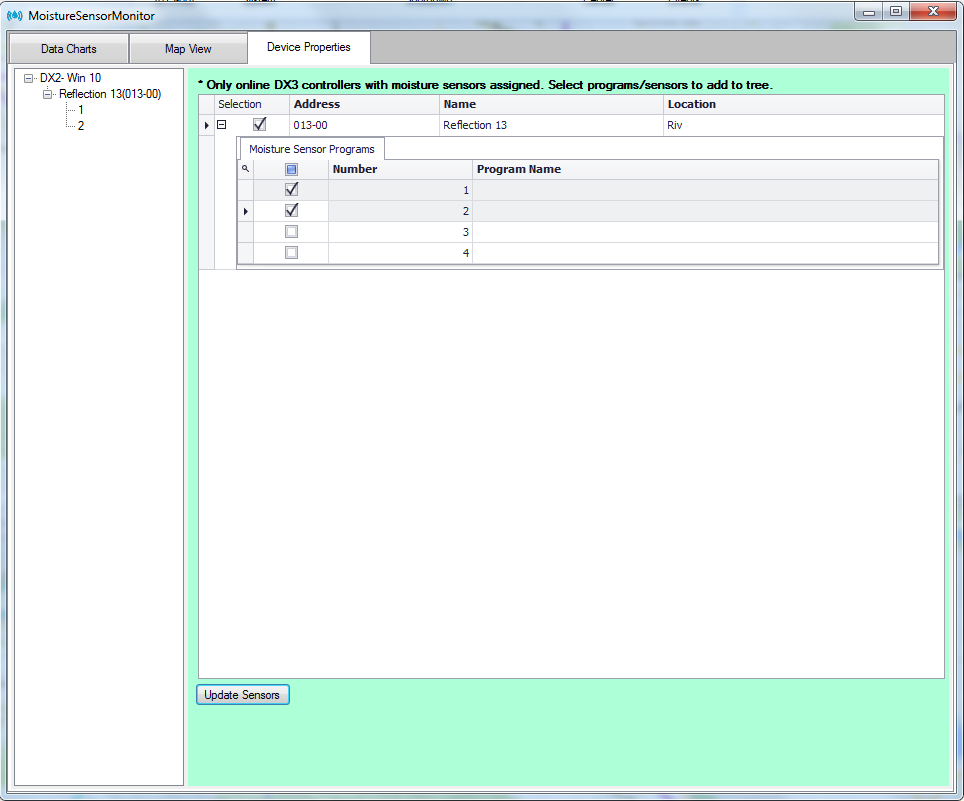
Task: Uncheck program 2 checkbox
Action: coord(291,210)
